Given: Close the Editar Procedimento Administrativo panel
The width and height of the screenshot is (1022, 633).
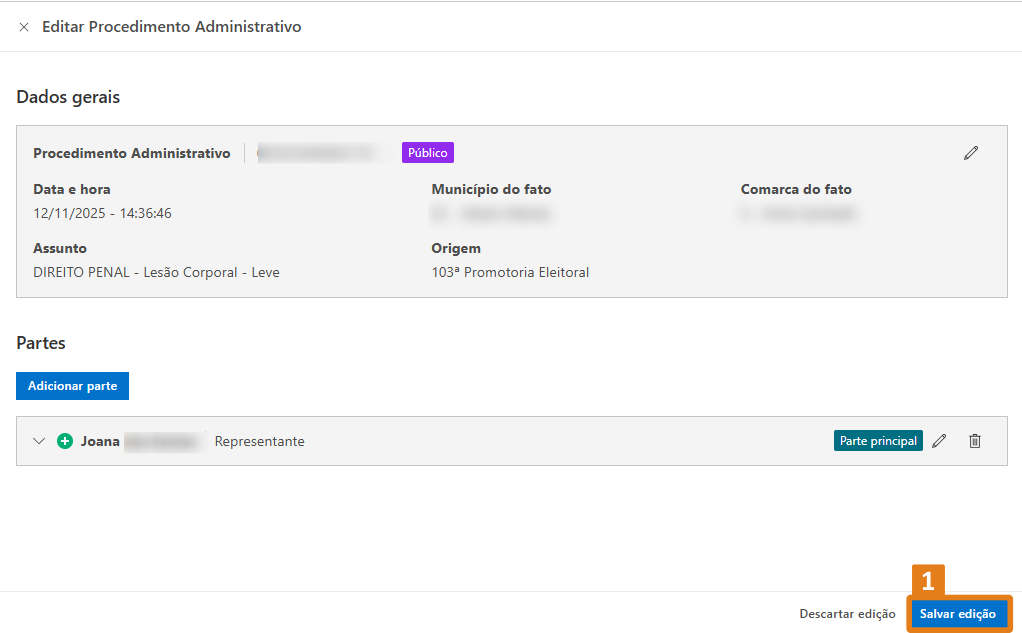Looking at the screenshot, I should click(x=24, y=27).
